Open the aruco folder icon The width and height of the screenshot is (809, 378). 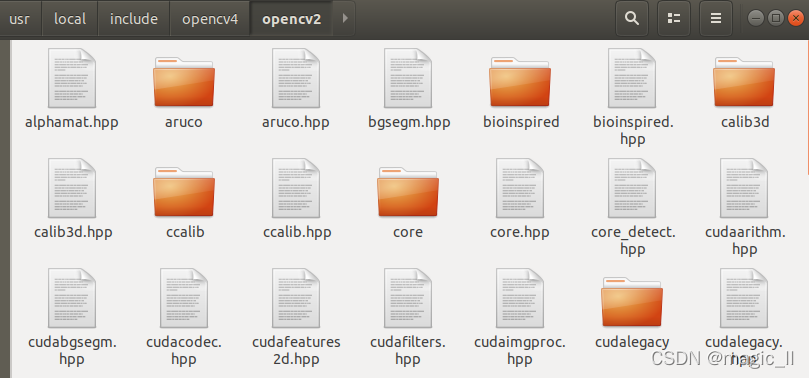184,81
